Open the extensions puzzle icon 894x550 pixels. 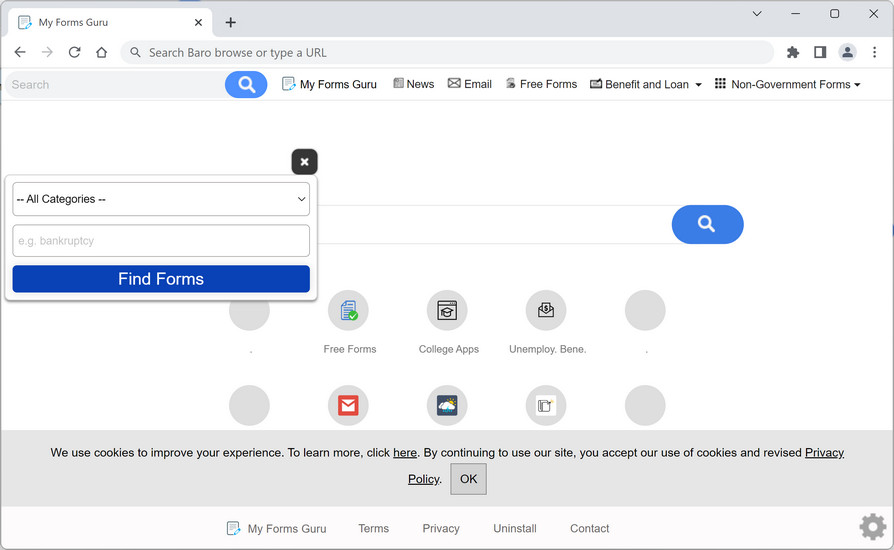tap(793, 52)
